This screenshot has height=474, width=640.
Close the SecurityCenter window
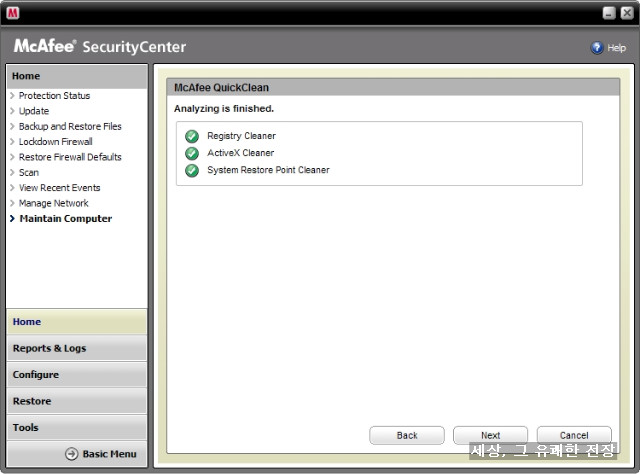click(x=627, y=13)
